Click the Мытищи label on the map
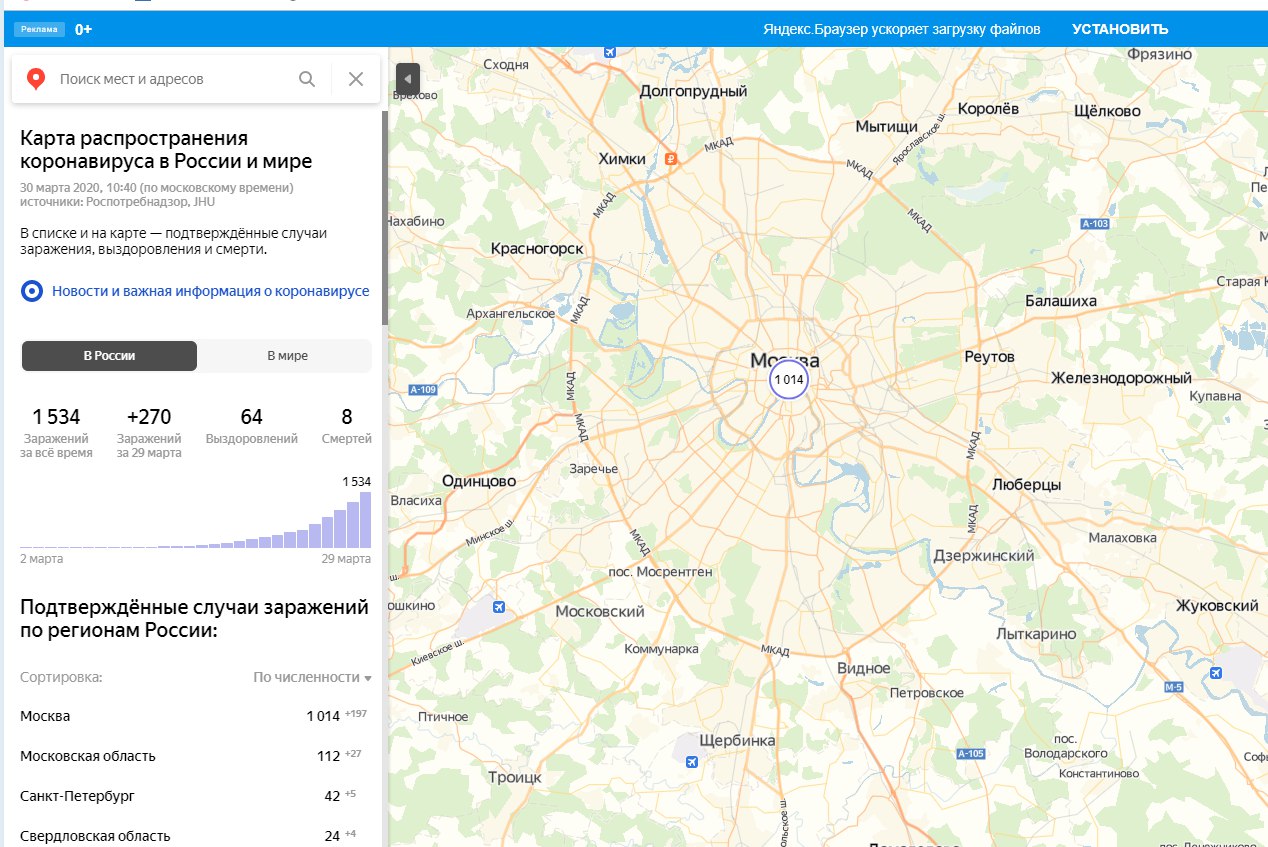Image resolution: width=1268 pixels, height=847 pixels. coord(886,127)
